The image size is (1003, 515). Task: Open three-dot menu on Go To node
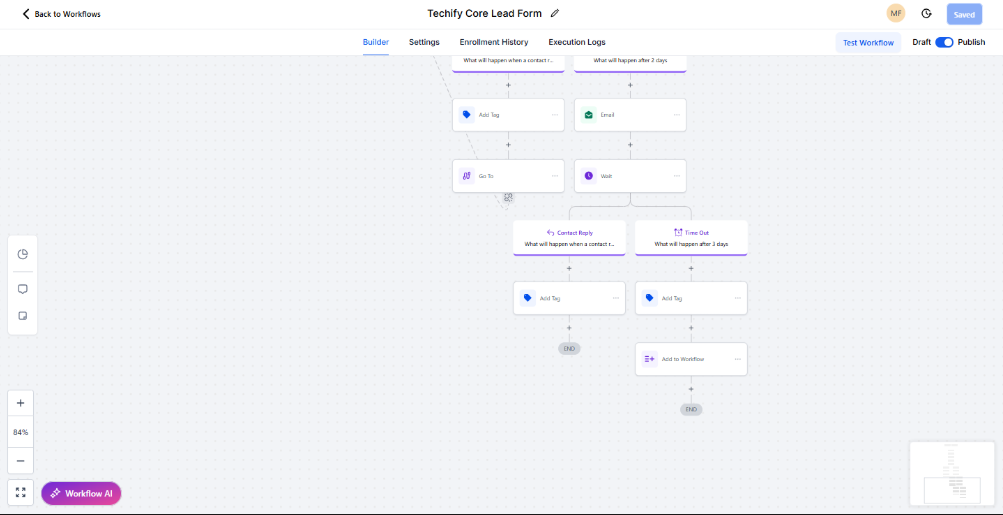[555, 176]
